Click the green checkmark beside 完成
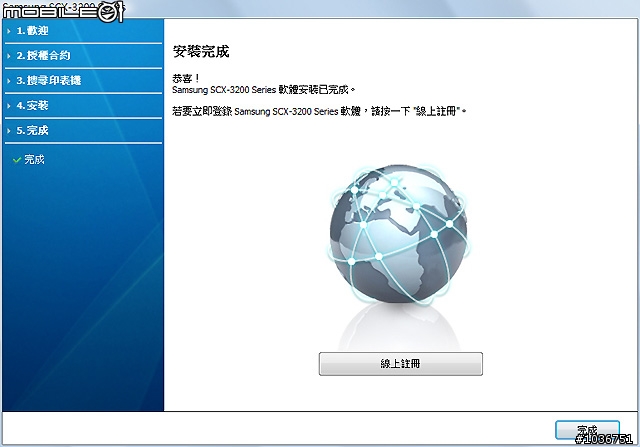Image resolution: width=640 pixels, height=447 pixels. coord(17,160)
